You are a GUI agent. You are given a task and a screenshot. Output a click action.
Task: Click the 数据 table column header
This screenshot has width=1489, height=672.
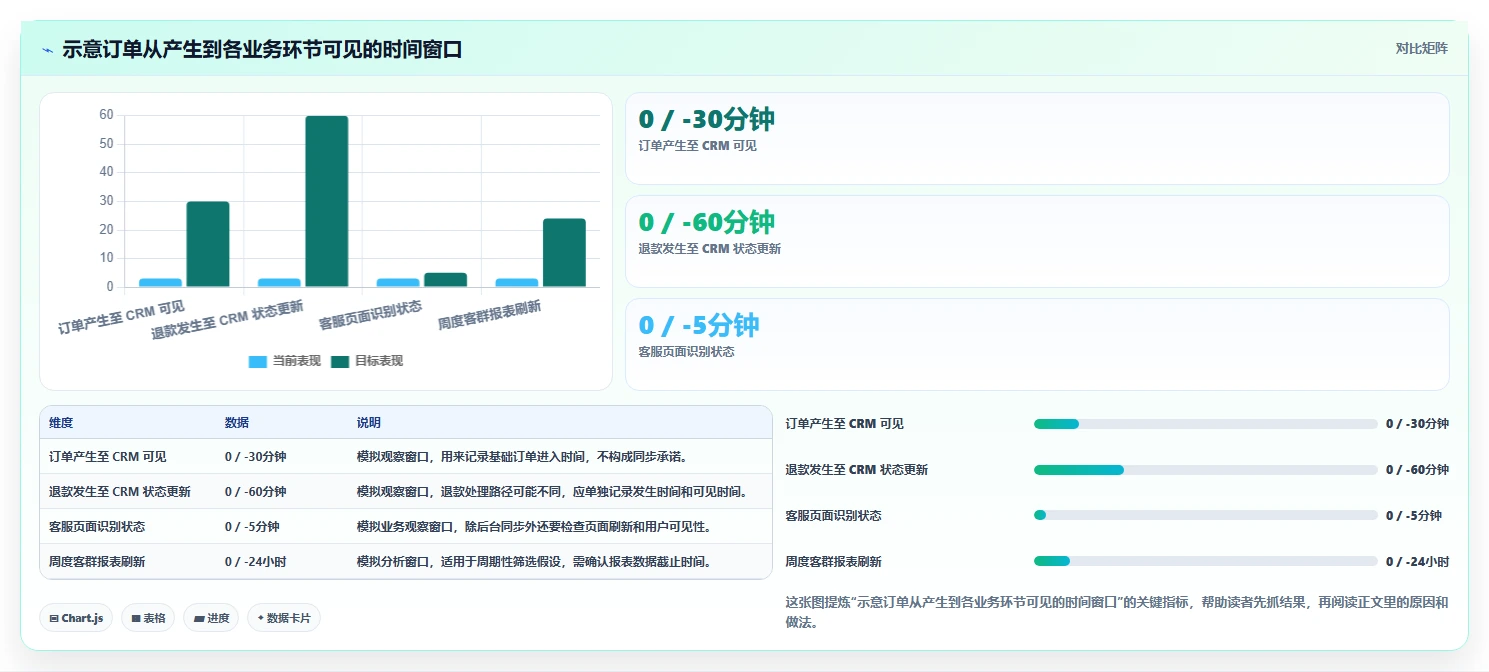(237, 423)
